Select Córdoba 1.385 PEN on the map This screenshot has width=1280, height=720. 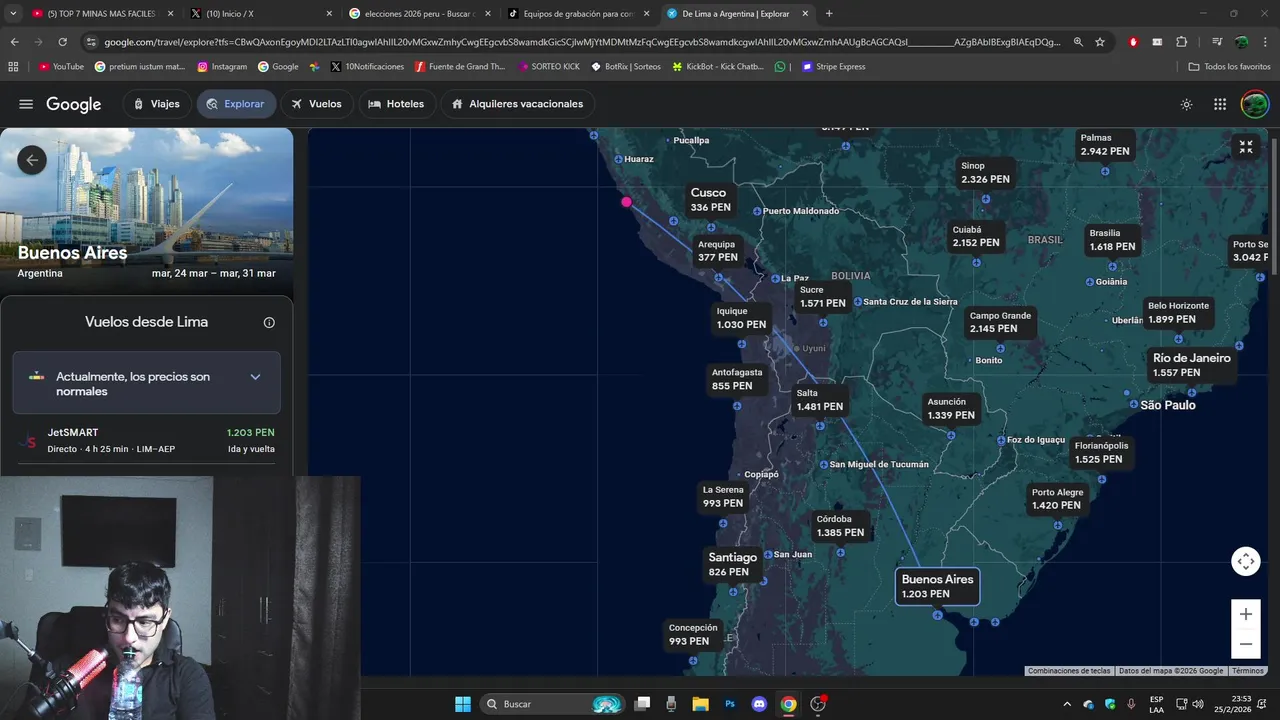840,526
